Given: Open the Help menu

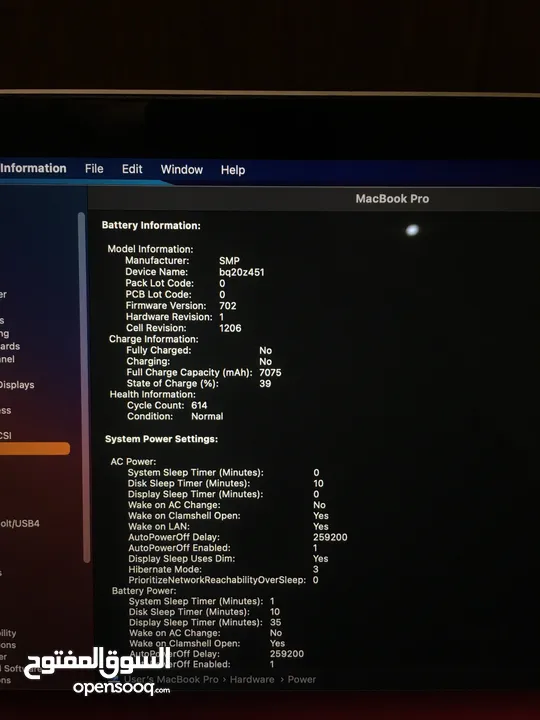Looking at the screenshot, I should (x=233, y=170).
